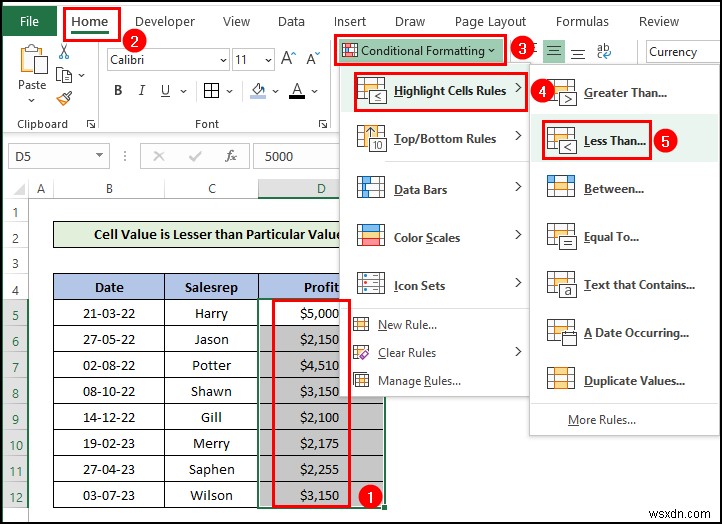Screen dimensions: 722x524
Task: Expand Clear Rules submenu
Action: (436, 352)
